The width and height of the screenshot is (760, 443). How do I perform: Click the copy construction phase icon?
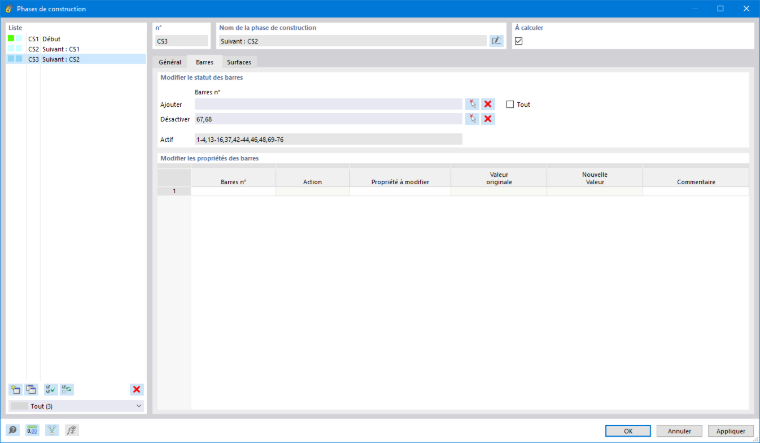32,389
